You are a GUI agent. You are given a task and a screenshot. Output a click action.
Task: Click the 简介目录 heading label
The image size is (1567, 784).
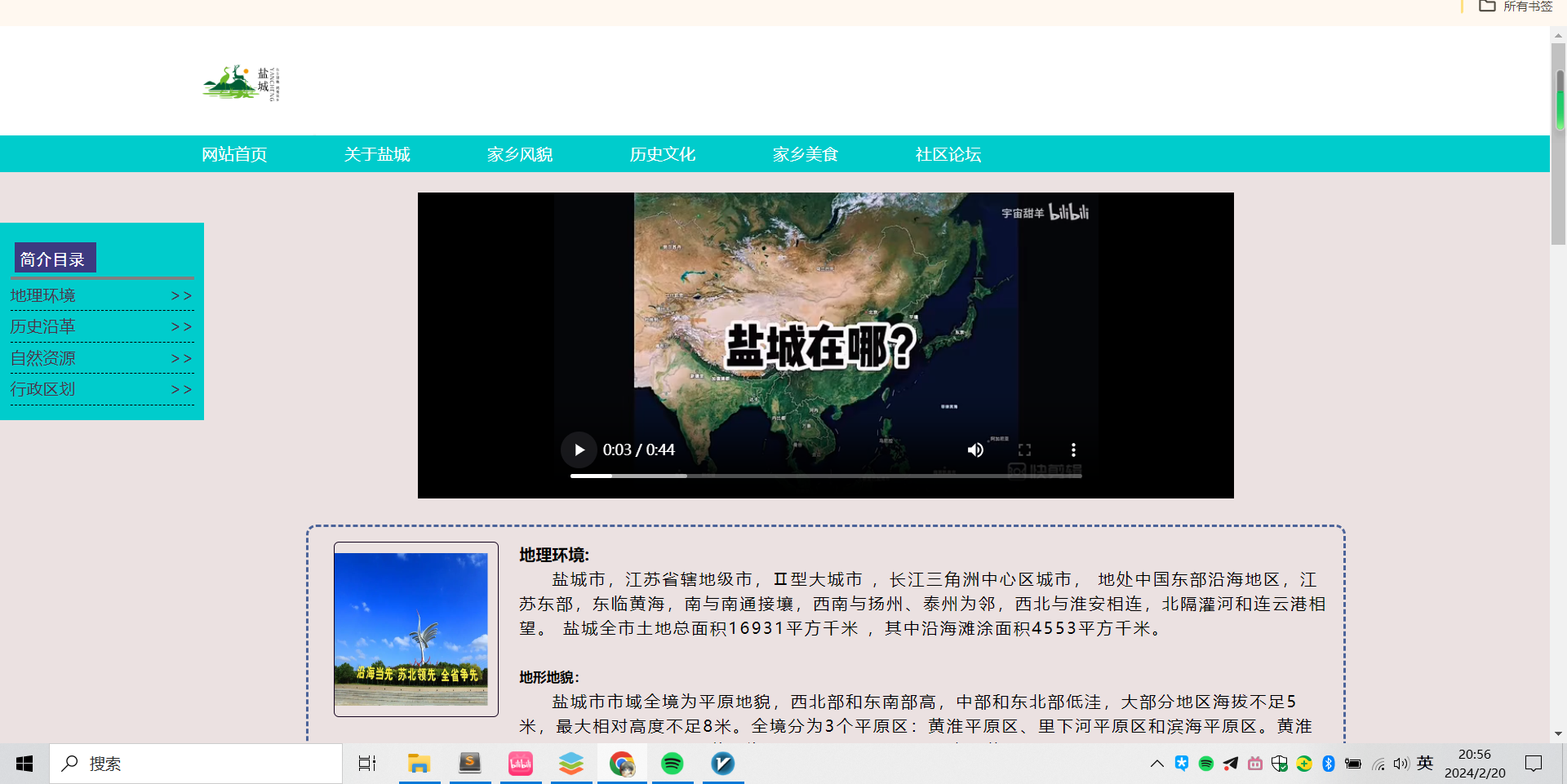[55, 259]
